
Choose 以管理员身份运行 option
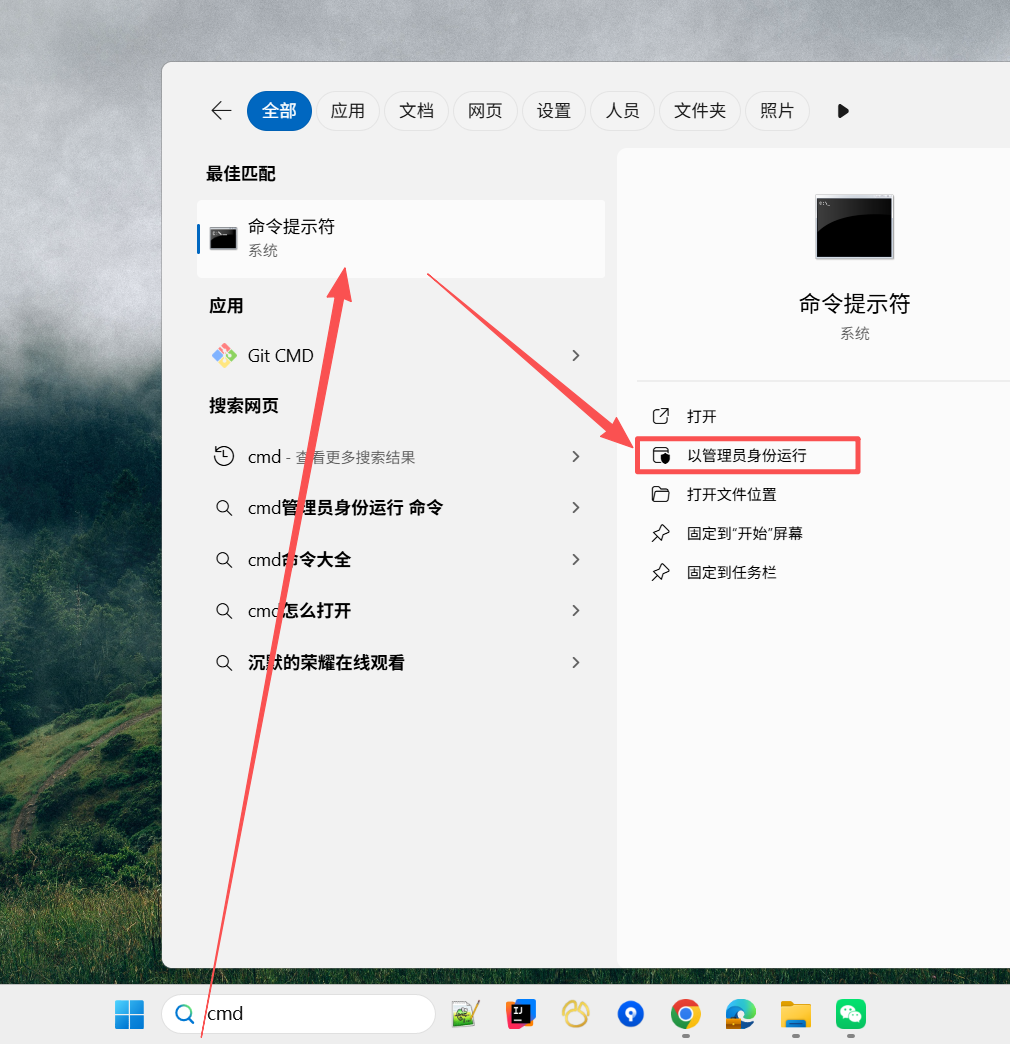748,455
